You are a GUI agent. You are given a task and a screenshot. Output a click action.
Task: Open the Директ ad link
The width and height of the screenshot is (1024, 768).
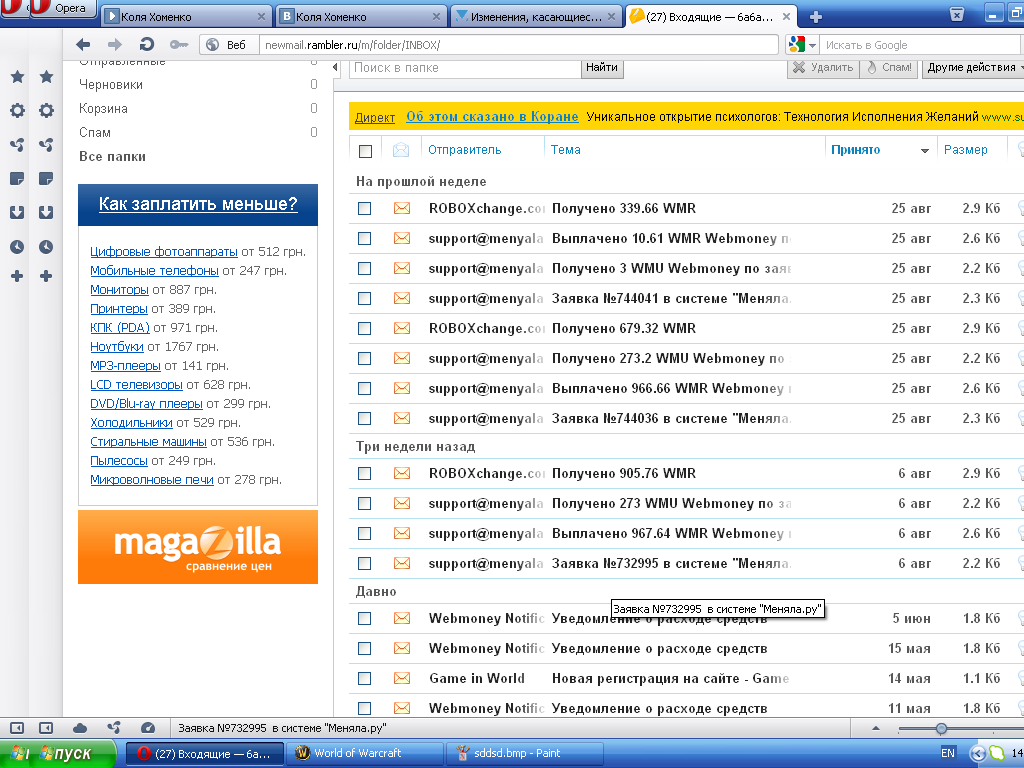point(375,118)
